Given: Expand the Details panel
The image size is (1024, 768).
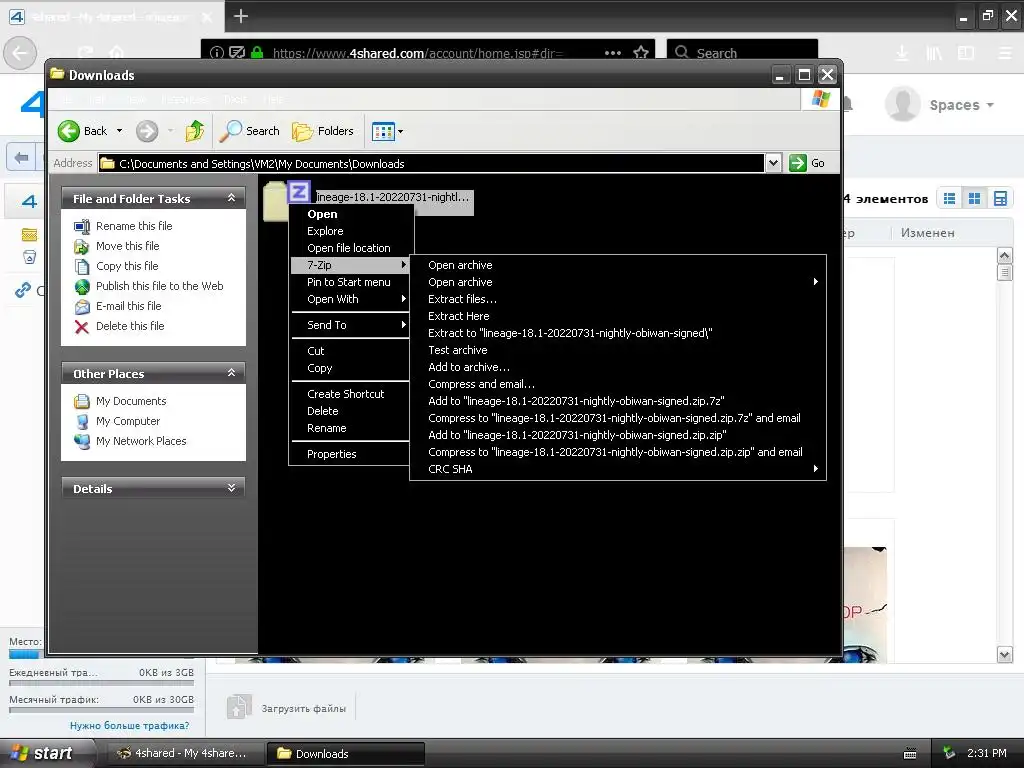Looking at the screenshot, I should coord(231,488).
